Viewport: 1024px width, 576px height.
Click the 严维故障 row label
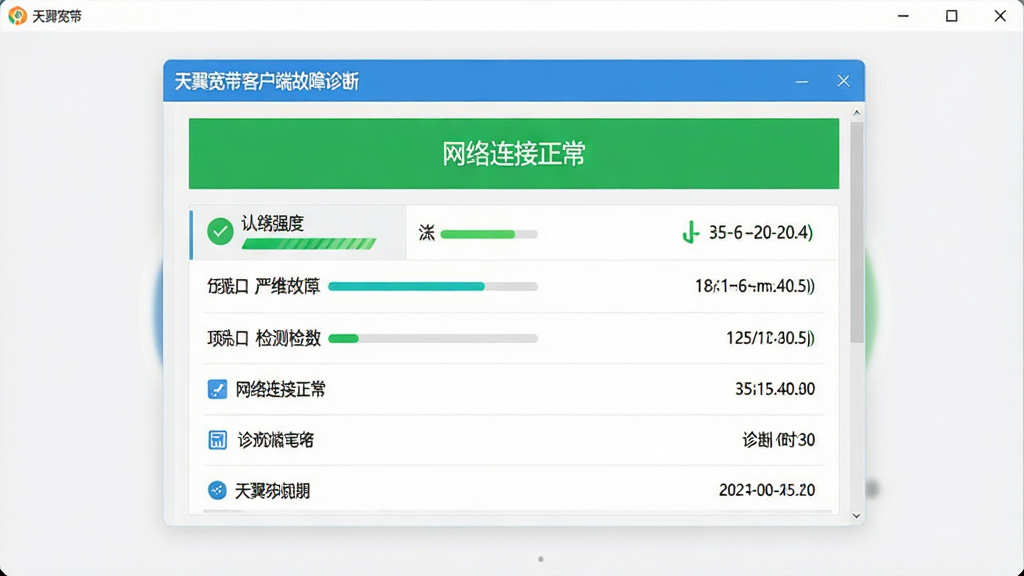point(264,286)
